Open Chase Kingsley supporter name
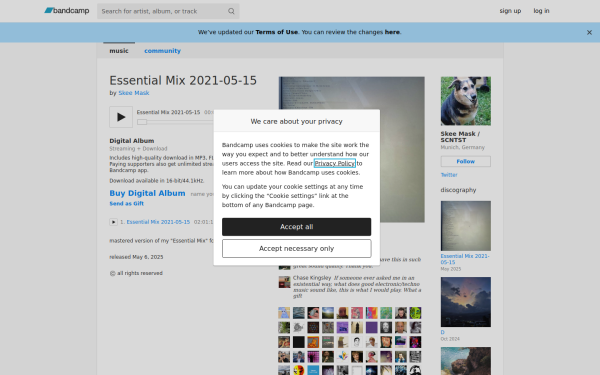 [x=312, y=278]
